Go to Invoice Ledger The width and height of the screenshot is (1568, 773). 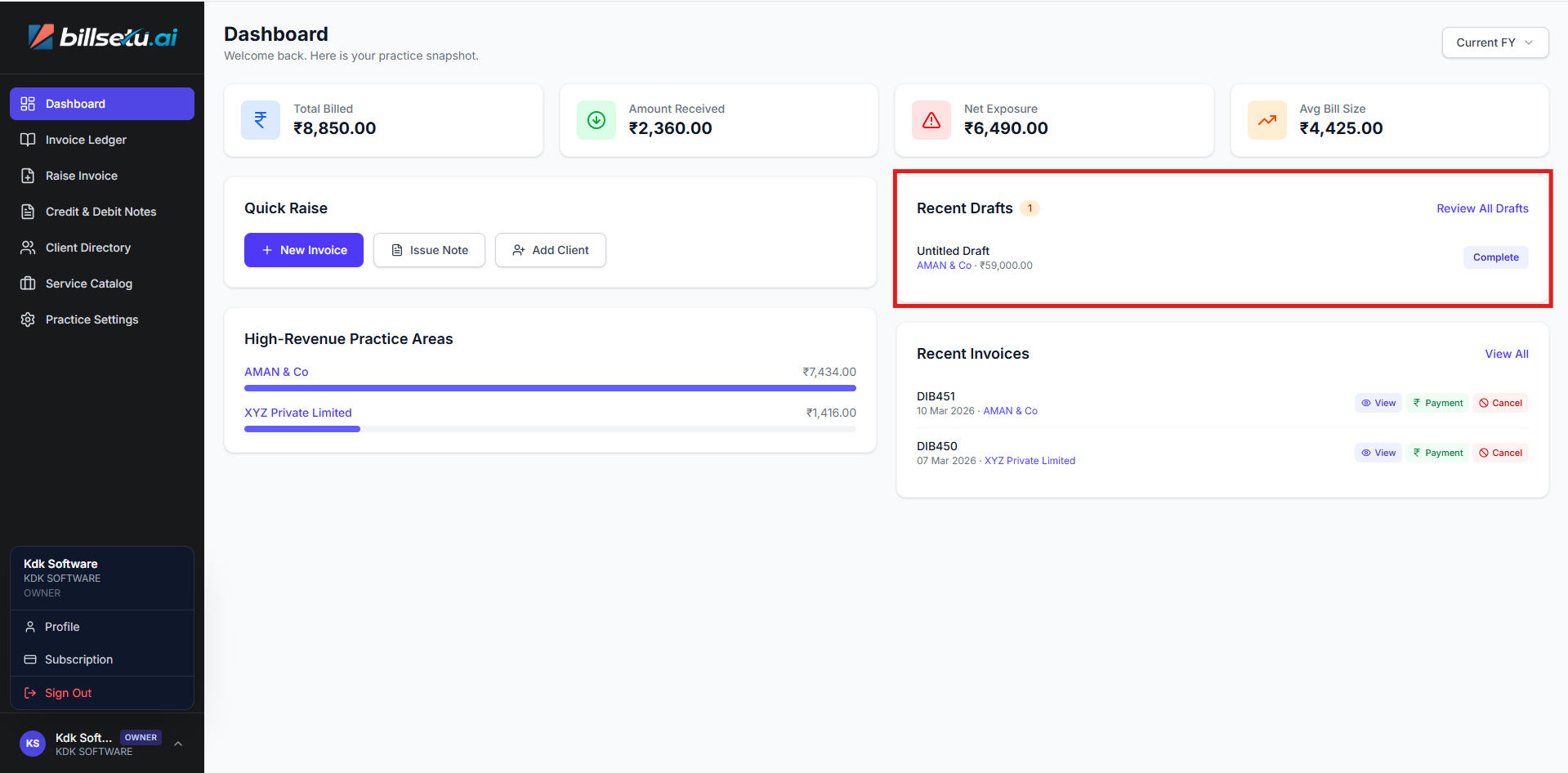click(86, 140)
